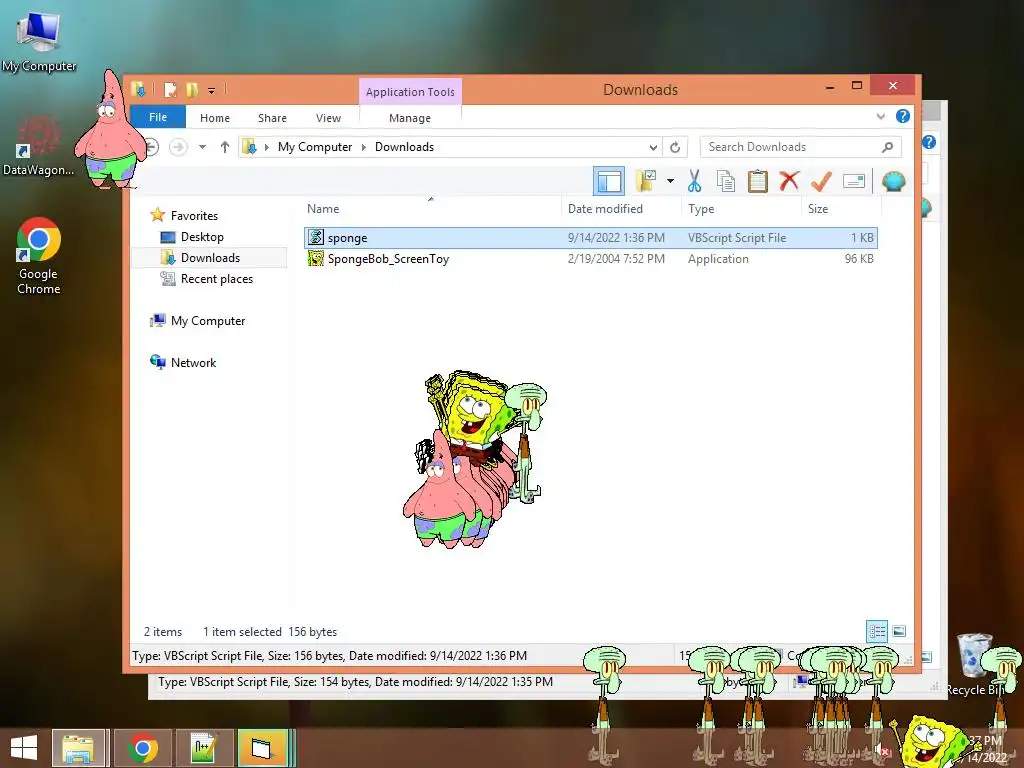Click the orange checkmark Properties icon
Image resolution: width=1024 pixels, height=768 pixels.
click(x=821, y=181)
